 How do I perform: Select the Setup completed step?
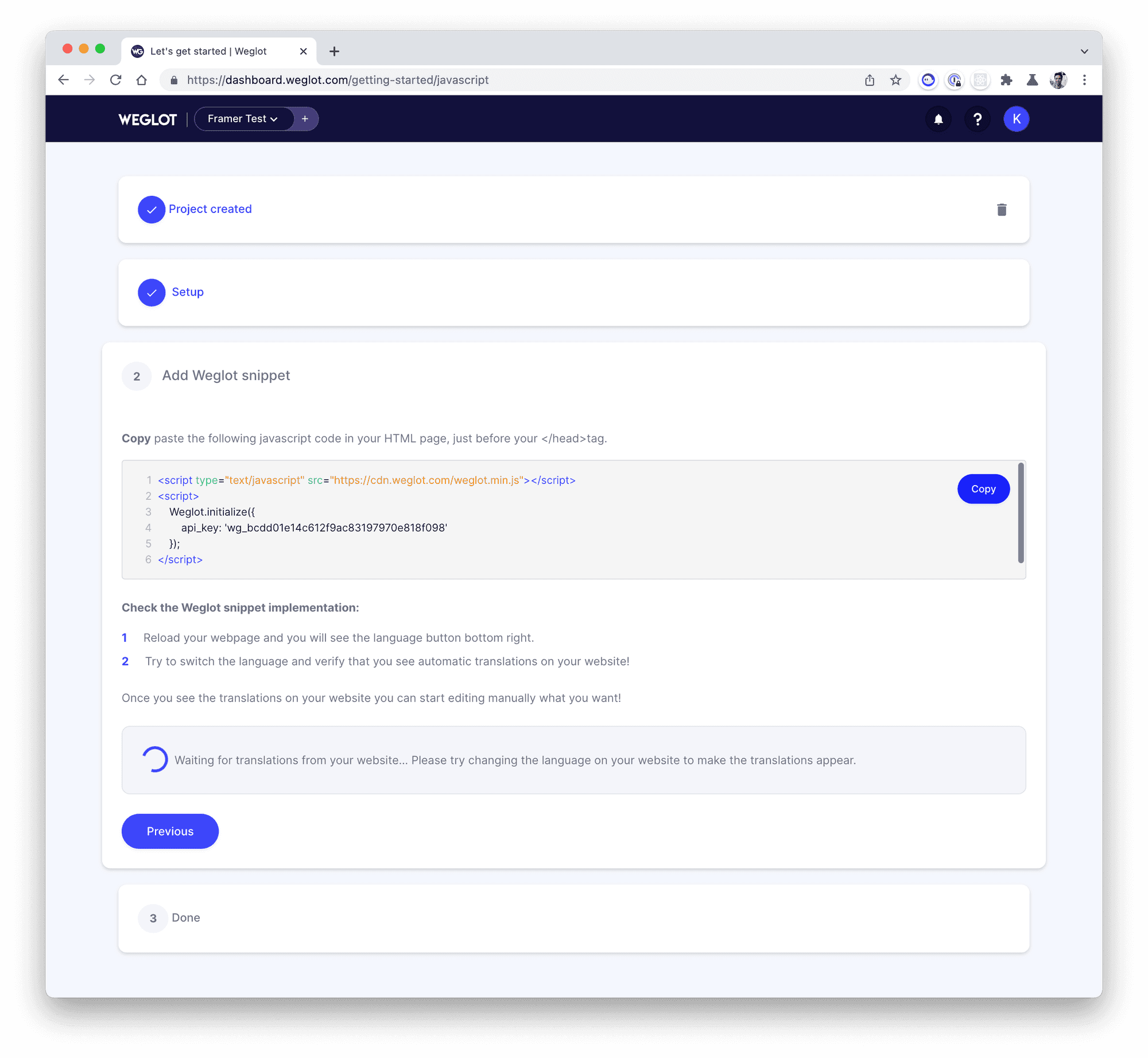188,291
